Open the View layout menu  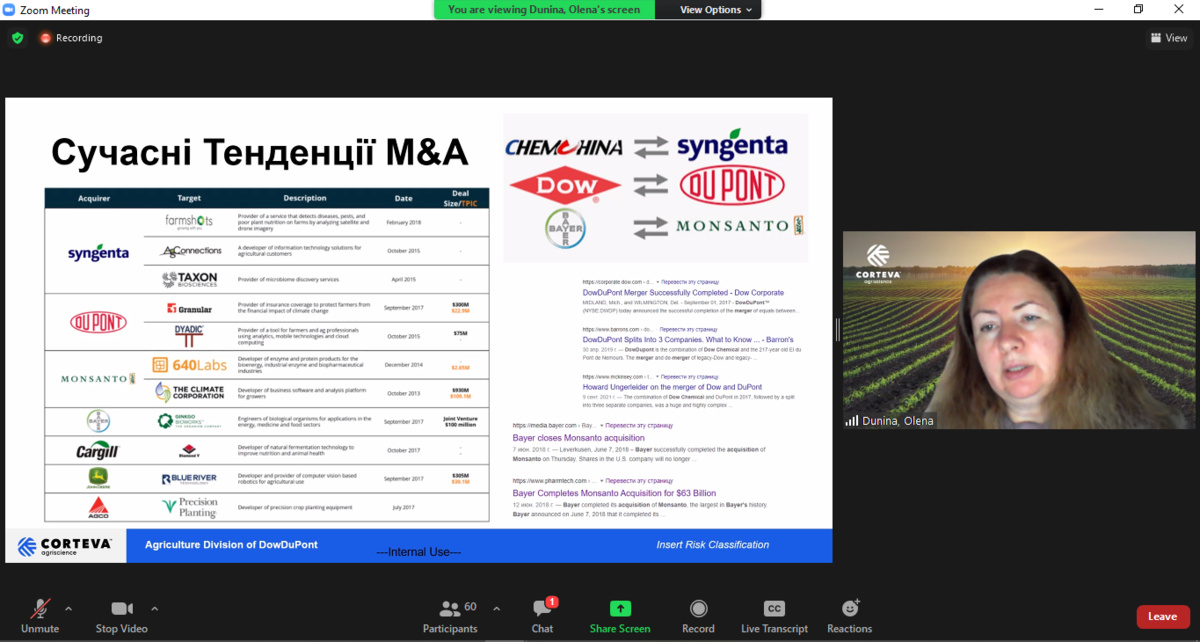(x=1168, y=38)
